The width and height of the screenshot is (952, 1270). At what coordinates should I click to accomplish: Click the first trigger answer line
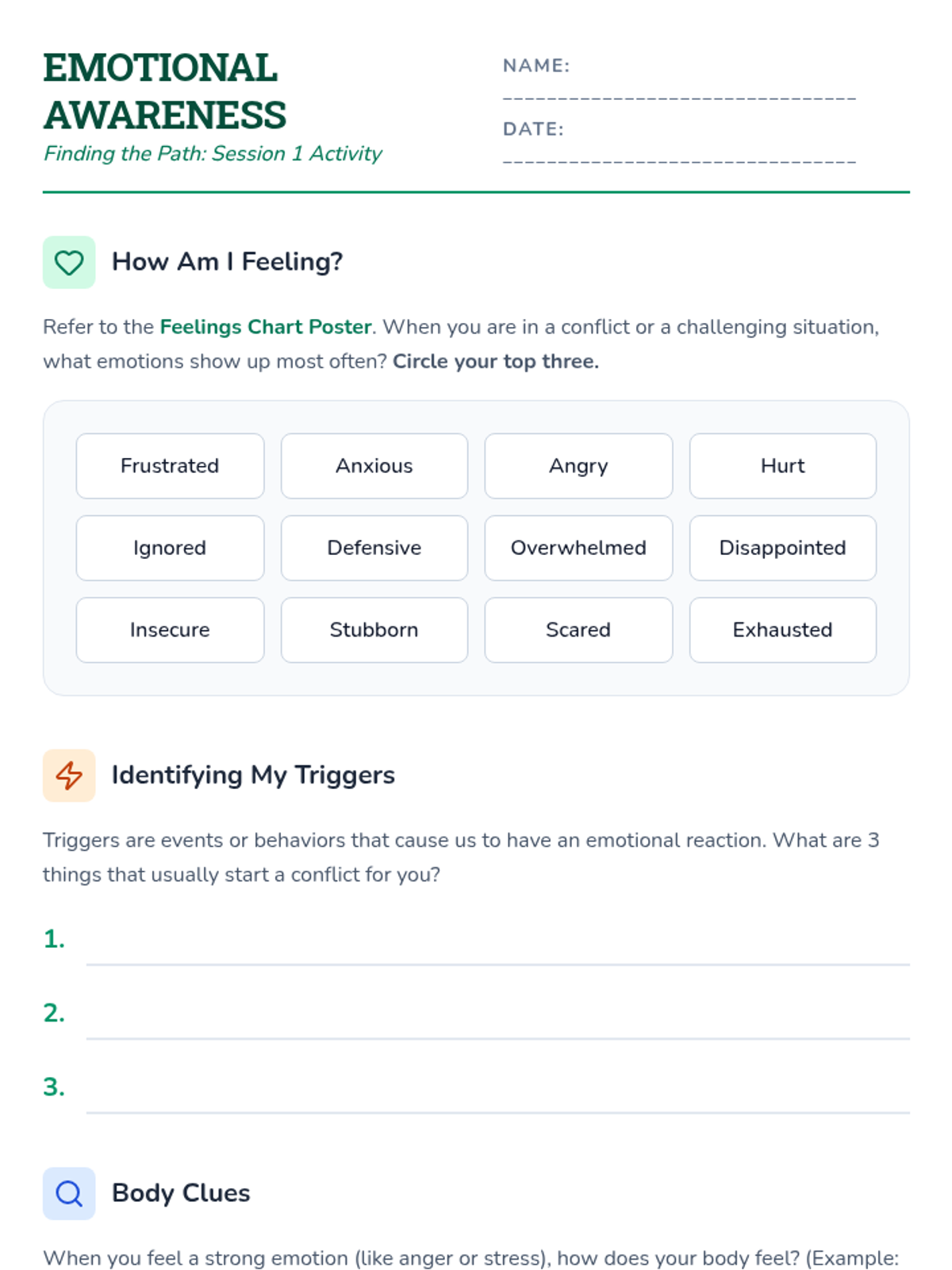pos(498,945)
